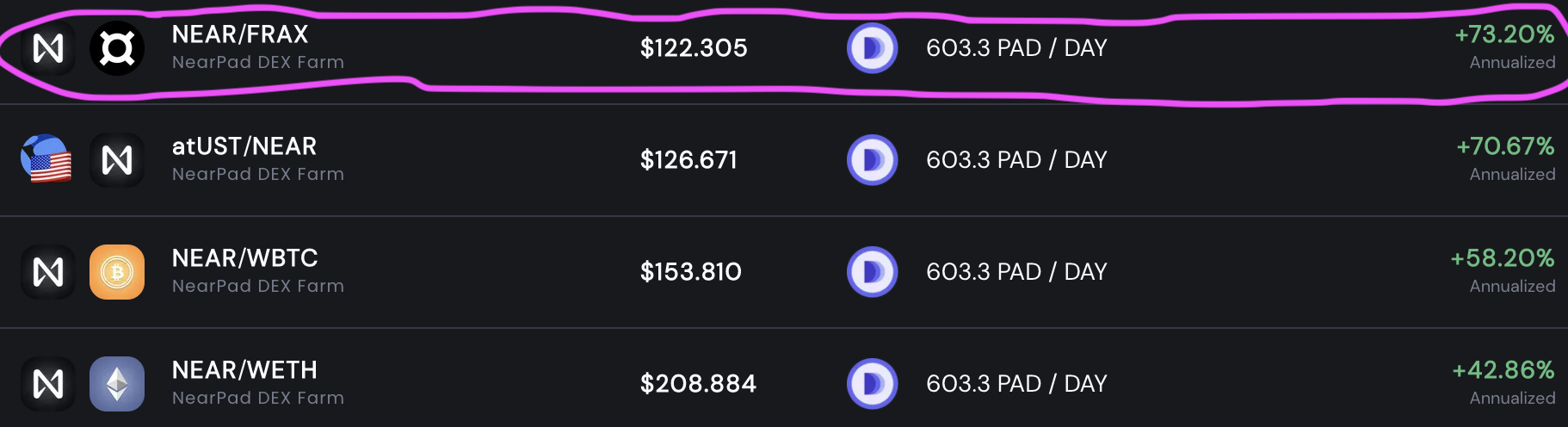Click the $208.884 liquidity value

(x=698, y=384)
